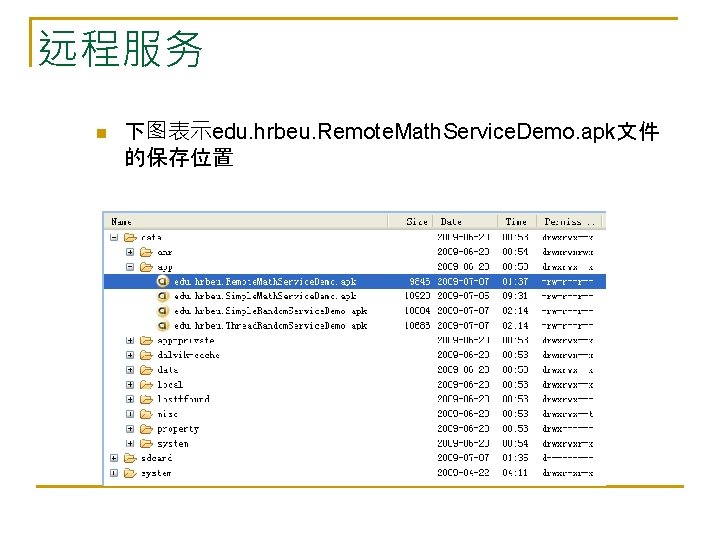Click the ThreadRandomServiceDemo apk file icon
This screenshot has height=540, width=720.
pos(163,326)
